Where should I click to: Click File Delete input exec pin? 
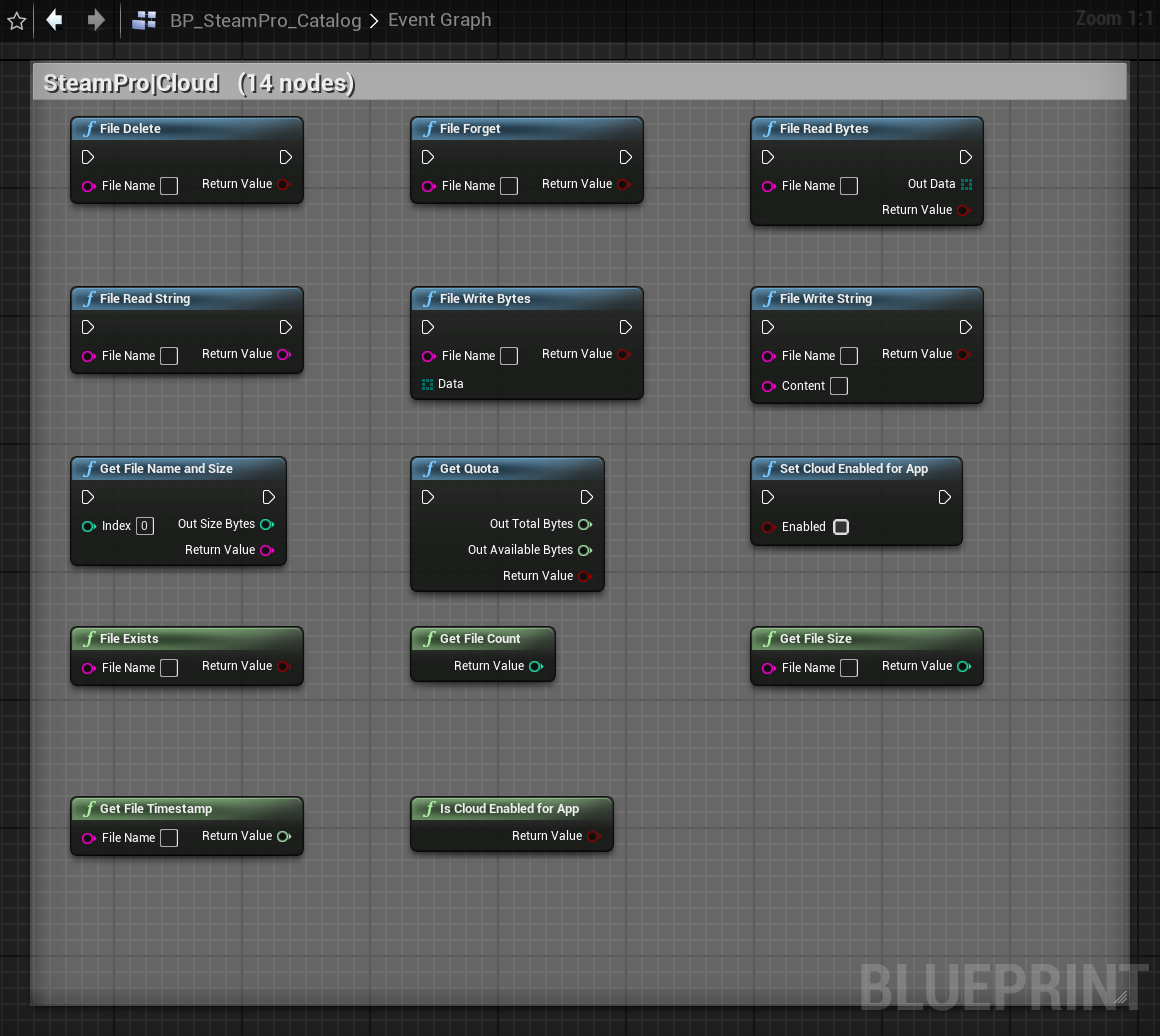[87, 157]
